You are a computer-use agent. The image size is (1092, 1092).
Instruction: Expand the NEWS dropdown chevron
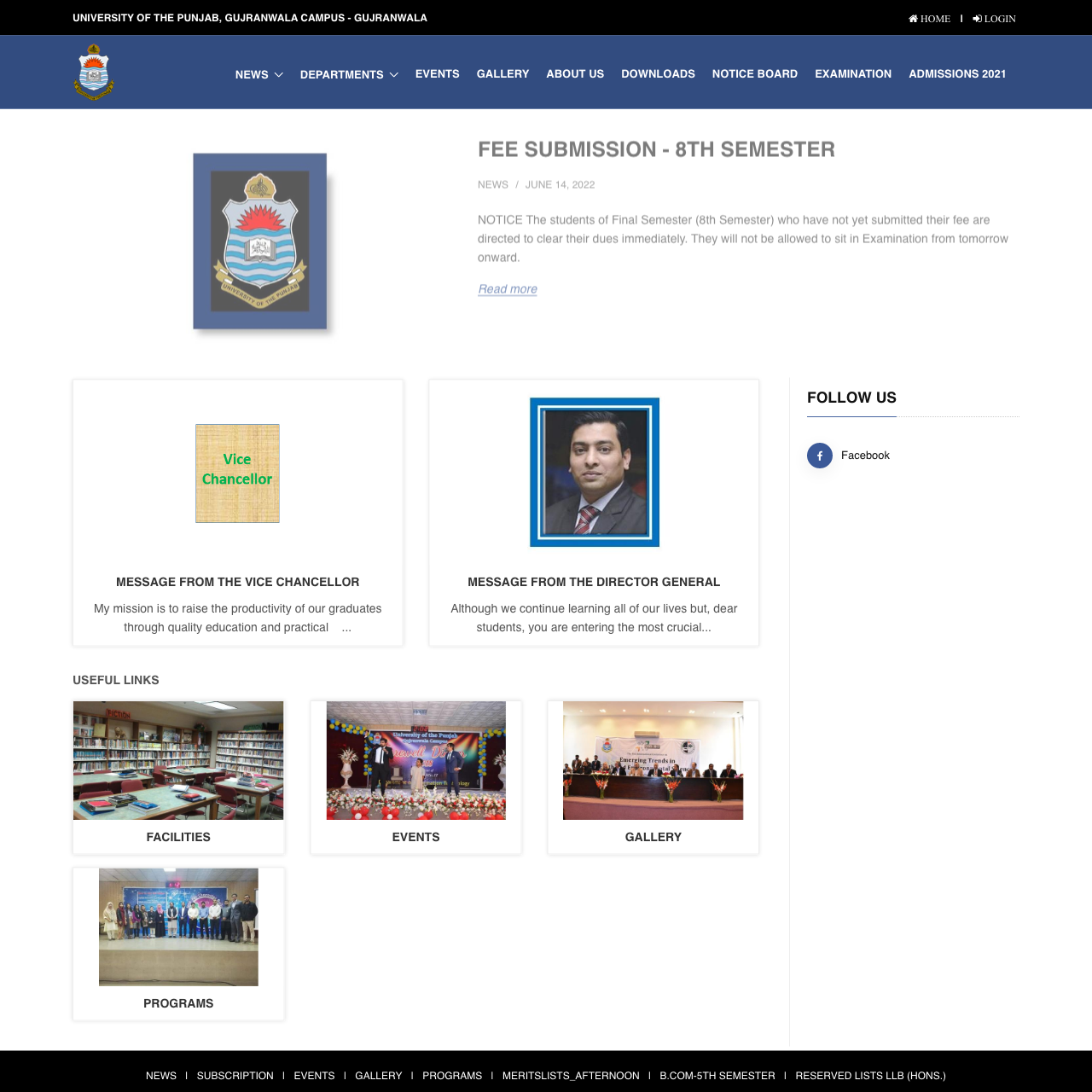[x=278, y=75]
